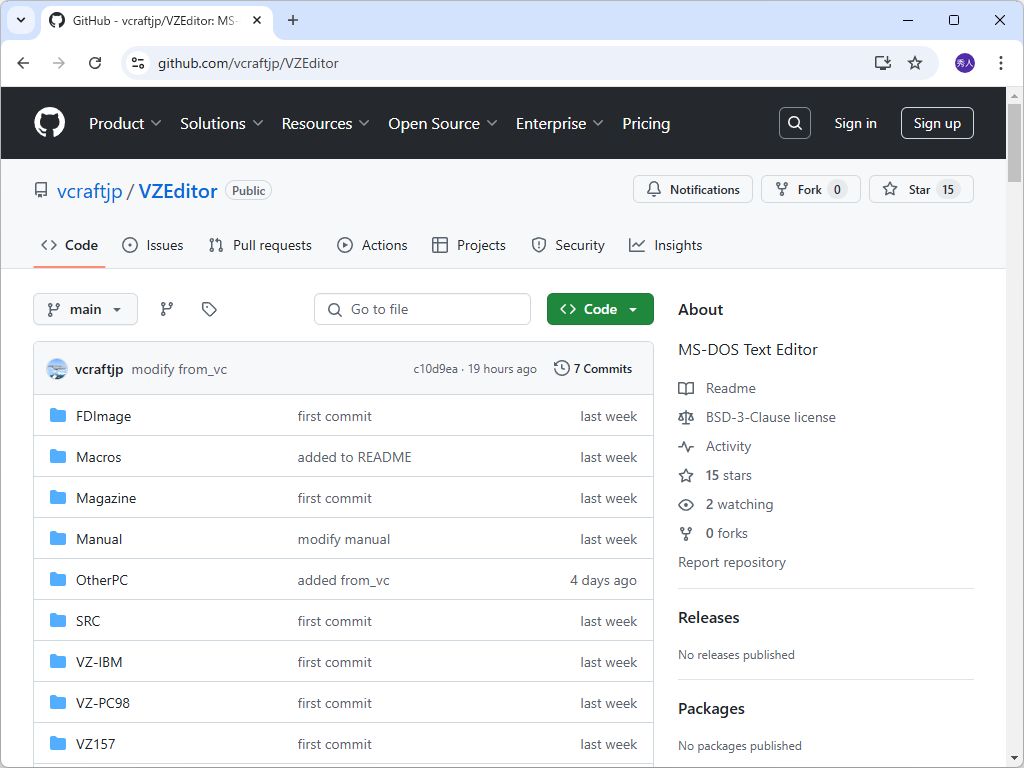Open the vcraftjp profile link
Viewport: 1024px width, 768px height.
coord(89,190)
